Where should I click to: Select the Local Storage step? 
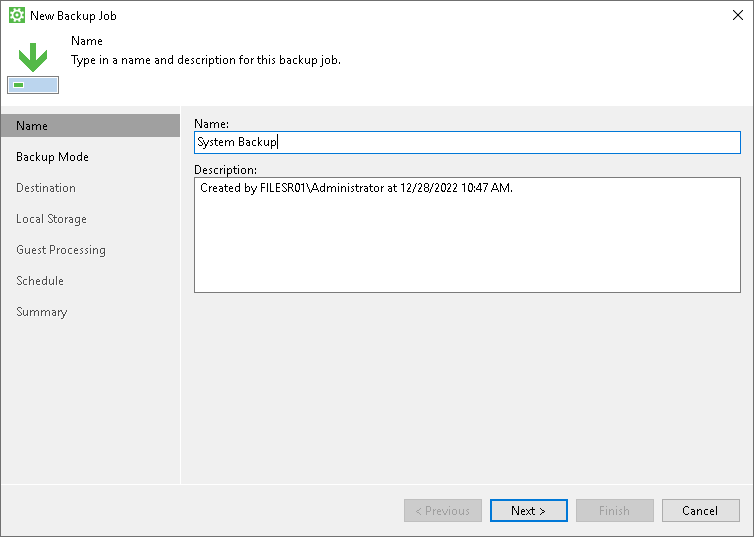pyautogui.click(x=51, y=219)
